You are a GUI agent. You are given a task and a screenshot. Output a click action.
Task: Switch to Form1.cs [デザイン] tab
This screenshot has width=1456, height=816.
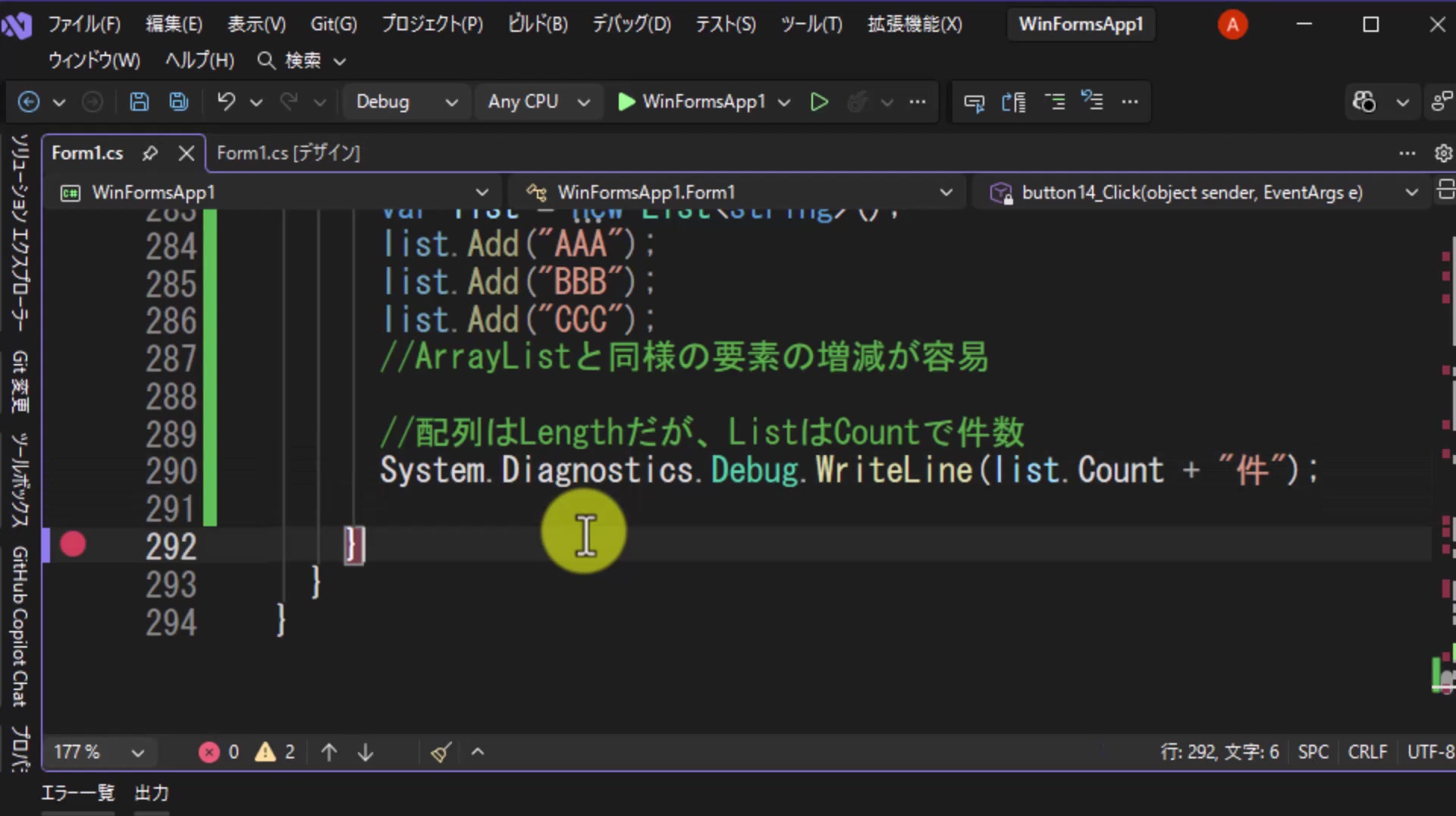288,153
